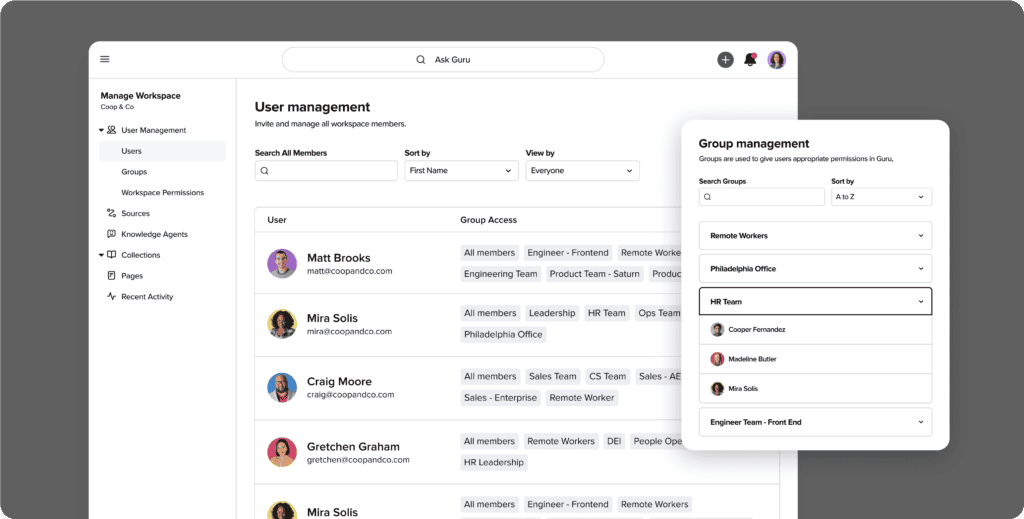
Task: Open Sources in the sidebar
Action: [x=135, y=213]
